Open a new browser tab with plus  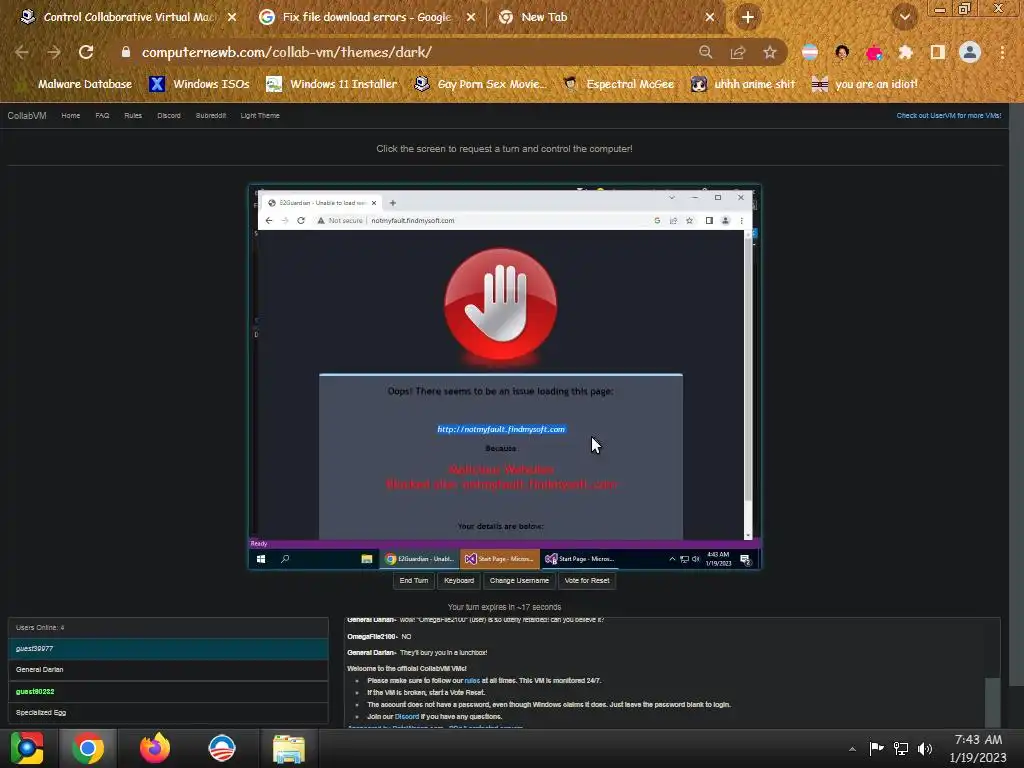coord(748,17)
